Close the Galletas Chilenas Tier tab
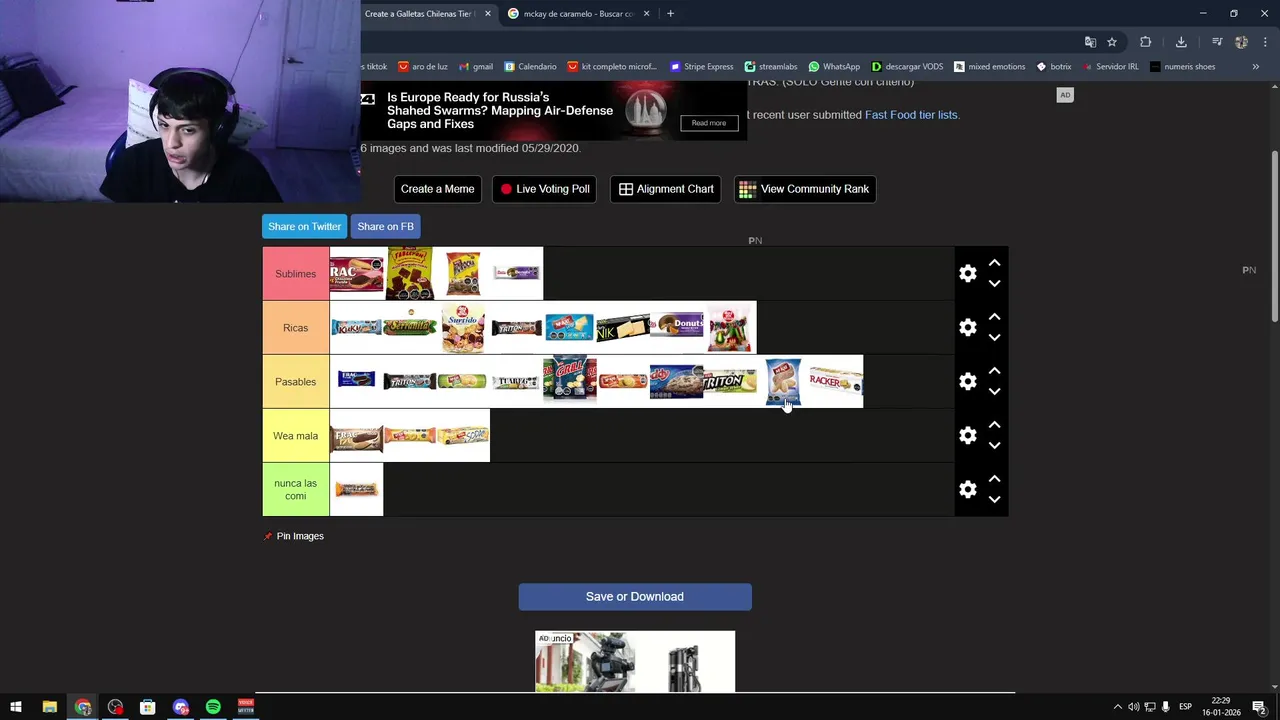 (x=488, y=14)
